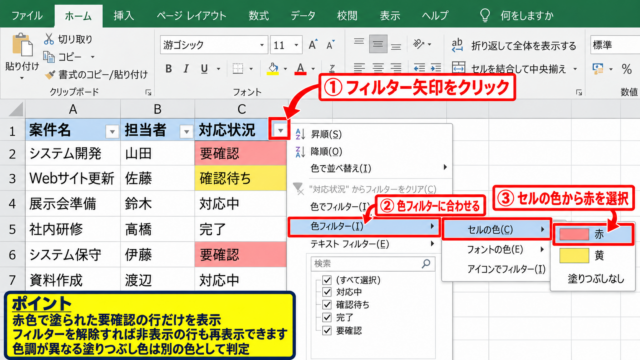Image resolution: width=640 pixels, height=360 pixels.
Task: Open the font name dropdown (游ゴシック)
Action: pos(262,45)
